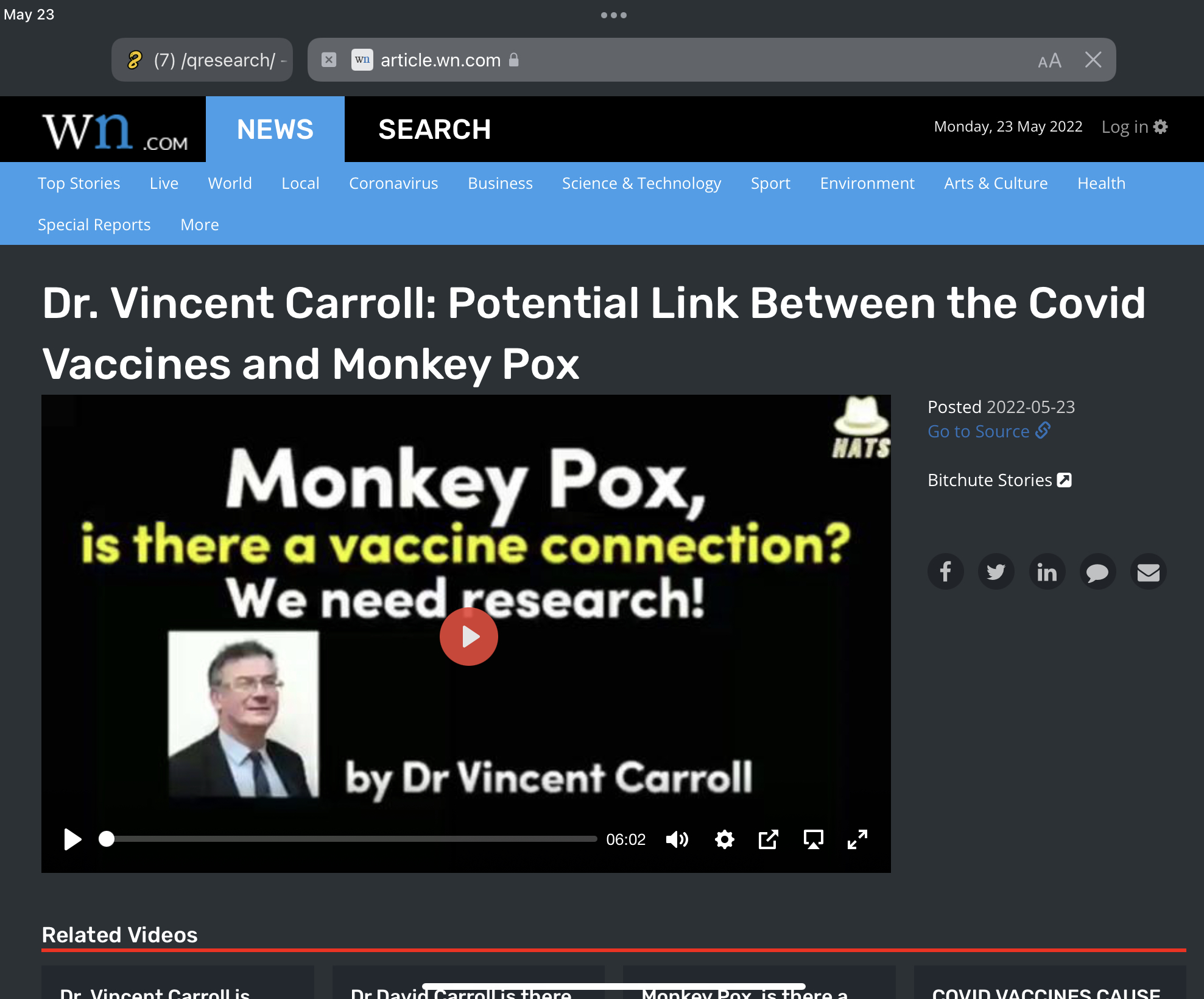Open the NEWS tab
This screenshot has width=1204, height=999.
tap(275, 129)
